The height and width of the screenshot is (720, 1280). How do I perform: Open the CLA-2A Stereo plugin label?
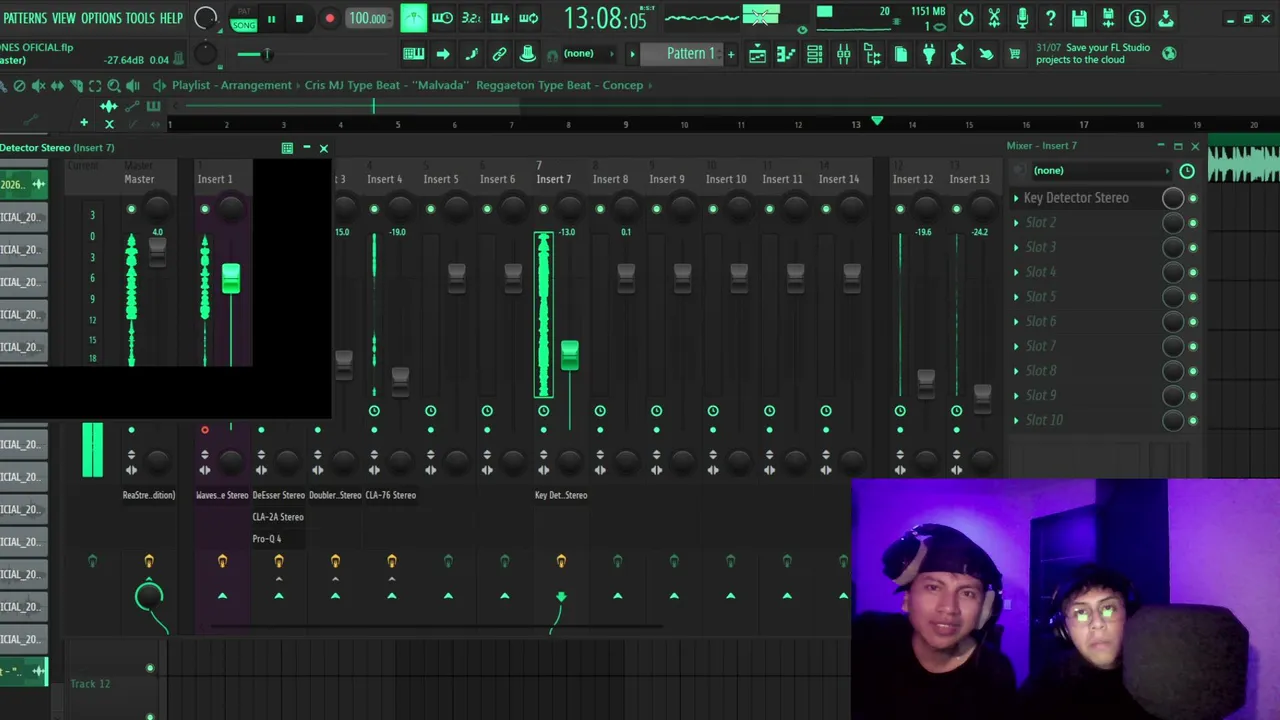[278, 517]
